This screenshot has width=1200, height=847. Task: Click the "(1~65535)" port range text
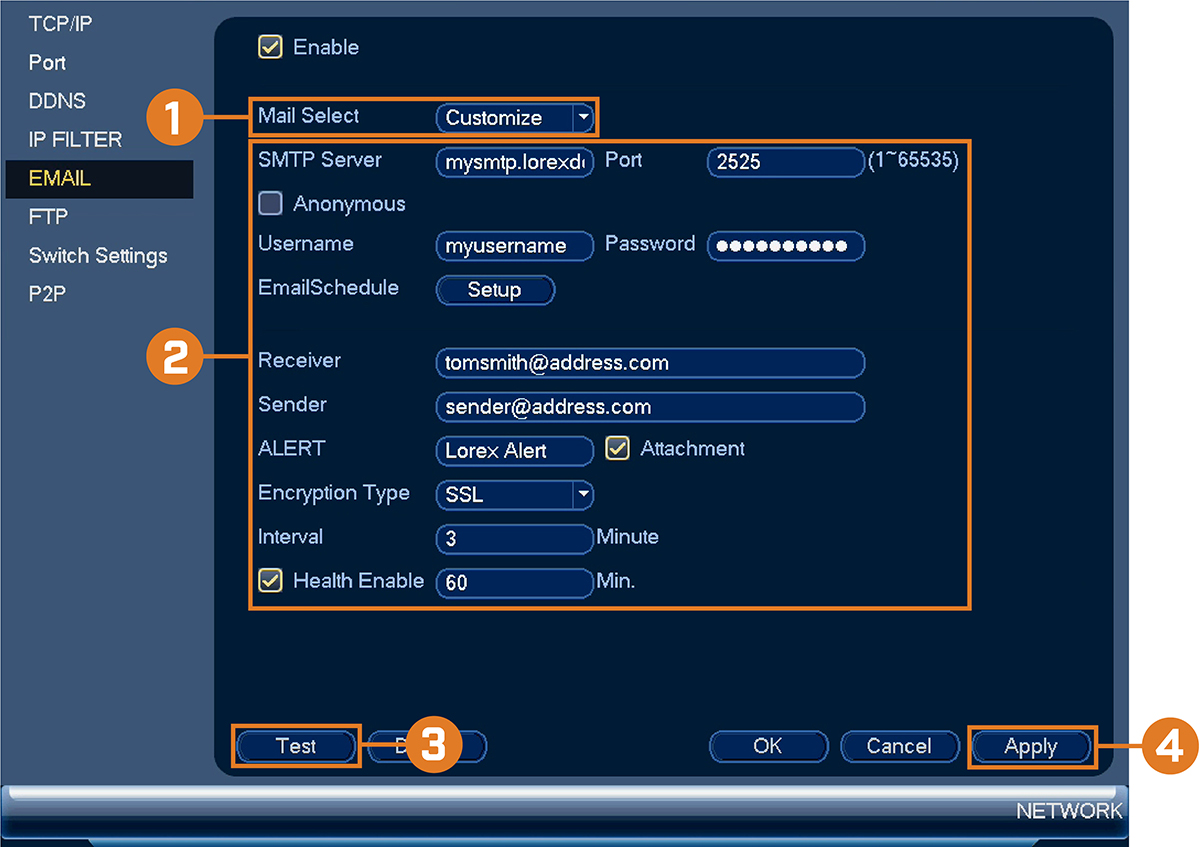(913, 160)
